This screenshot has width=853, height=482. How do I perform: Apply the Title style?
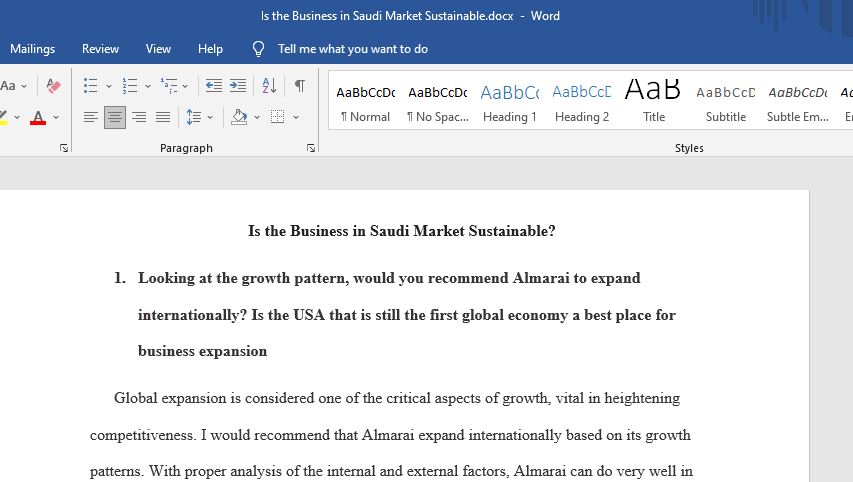click(653, 102)
